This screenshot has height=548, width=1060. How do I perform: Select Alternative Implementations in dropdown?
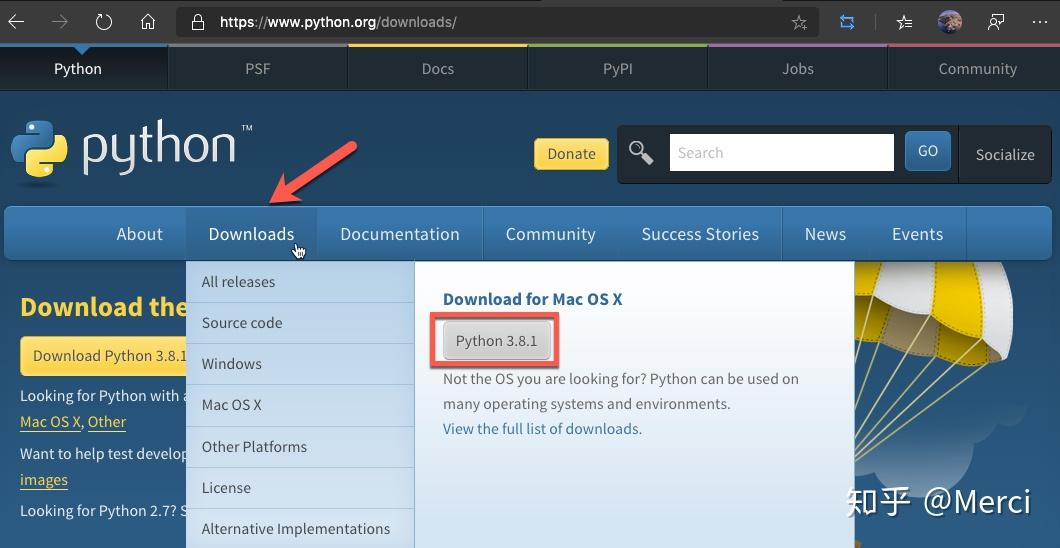coord(300,528)
